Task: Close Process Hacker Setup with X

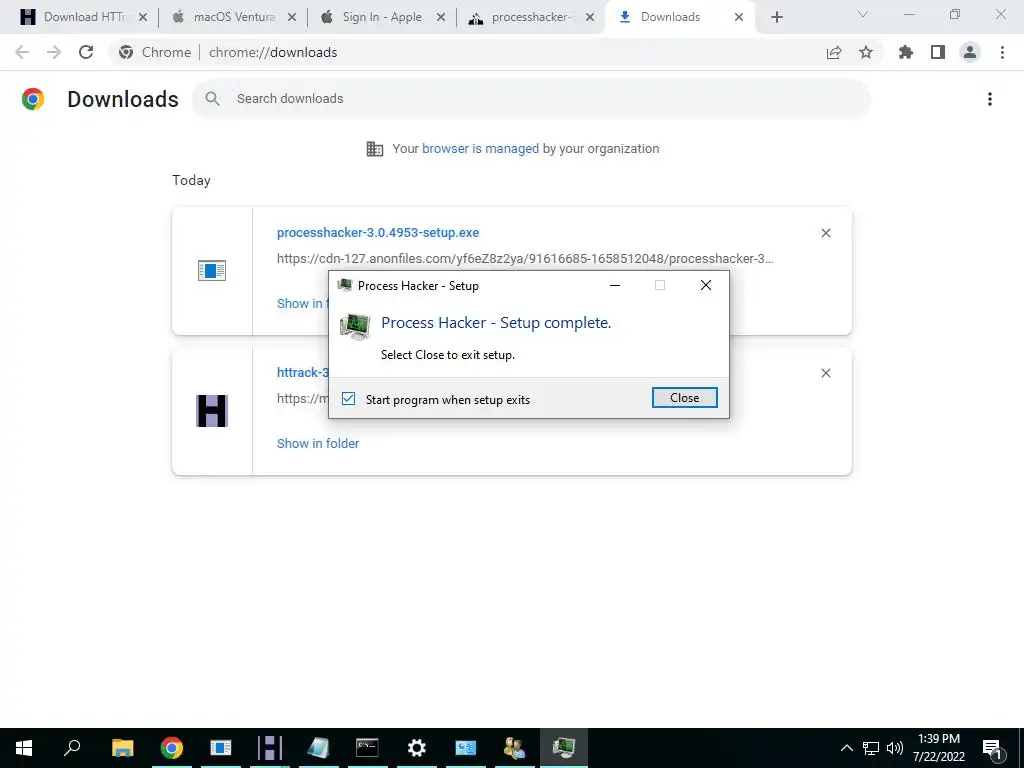Action: (706, 285)
